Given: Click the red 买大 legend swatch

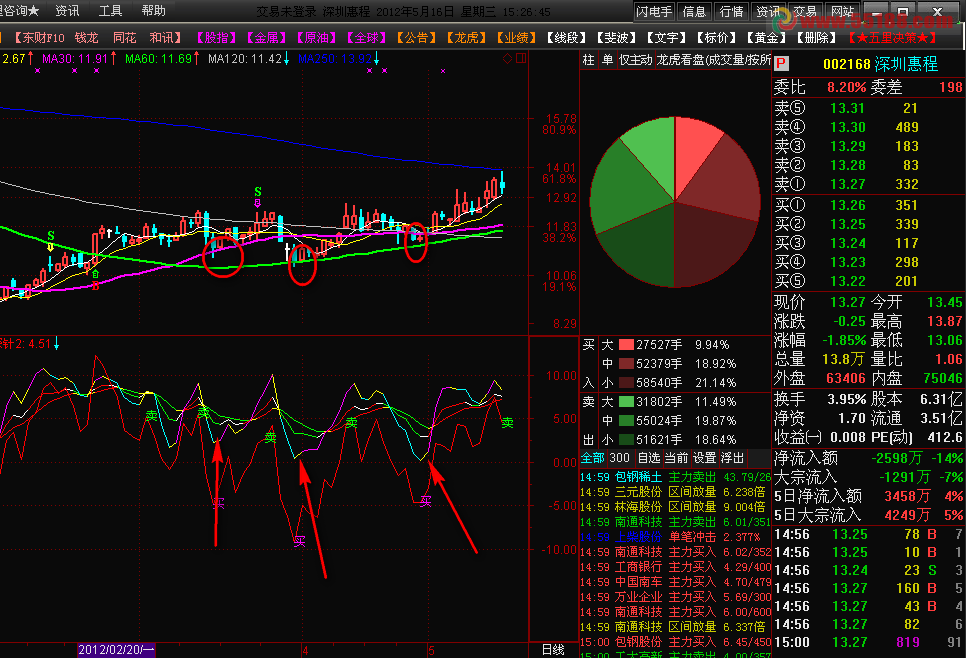Looking at the screenshot, I should coord(626,344).
